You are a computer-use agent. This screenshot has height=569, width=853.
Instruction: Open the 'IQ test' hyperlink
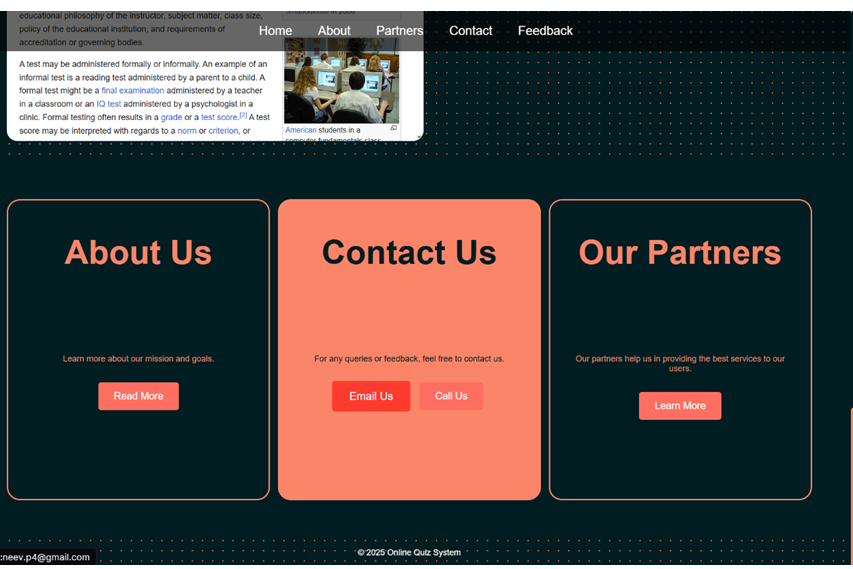coord(109,104)
